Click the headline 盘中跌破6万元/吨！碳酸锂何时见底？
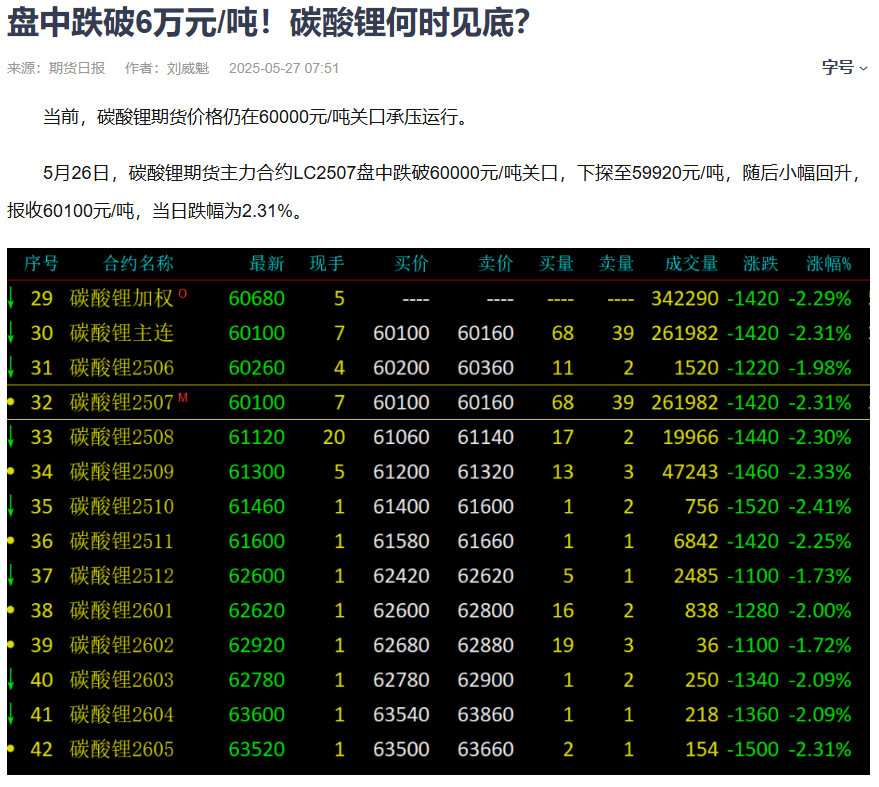This screenshot has height=787, width=879. pos(269,23)
